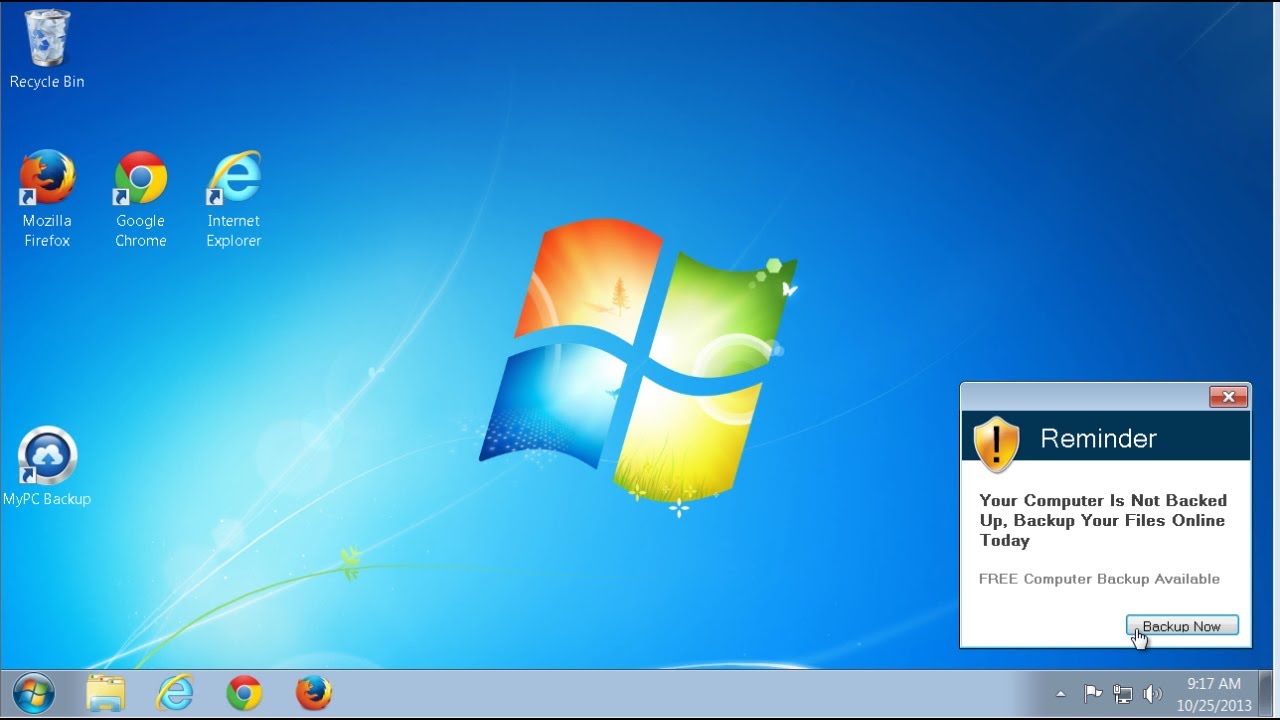1280x720 pixels.
Task: Open the Windows Start menu orb
Action: point(34,692)
